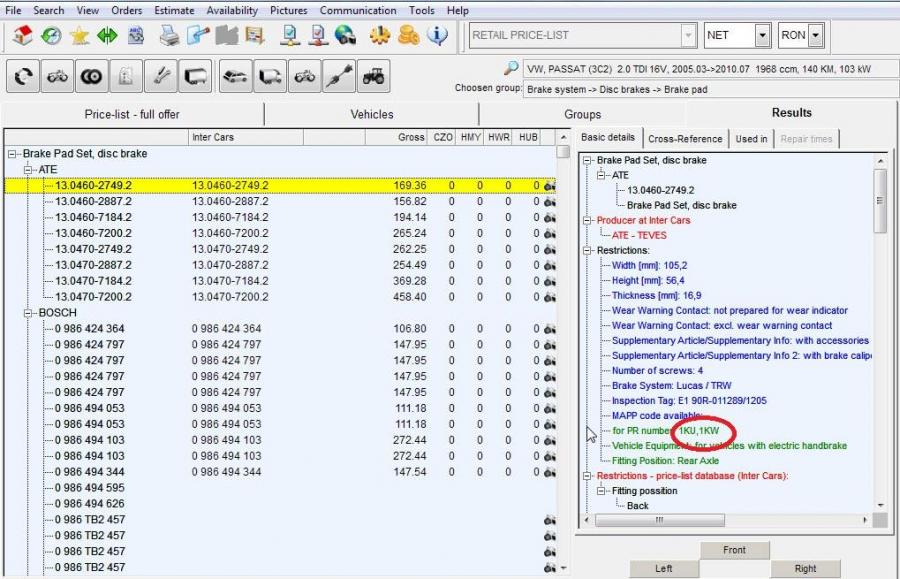Collapse the ATE brand tree node
The height and width of the screenshot is (579, 900).
[x=29, y=170]
